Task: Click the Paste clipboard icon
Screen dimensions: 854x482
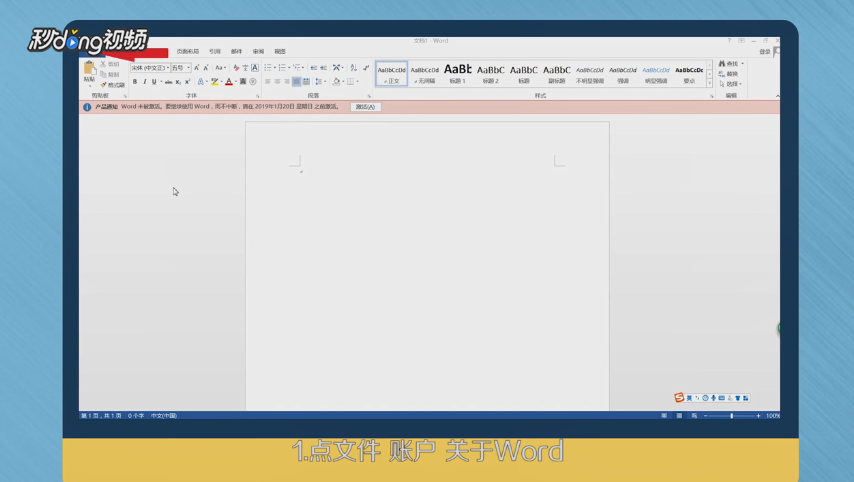Action: point(89,68)
